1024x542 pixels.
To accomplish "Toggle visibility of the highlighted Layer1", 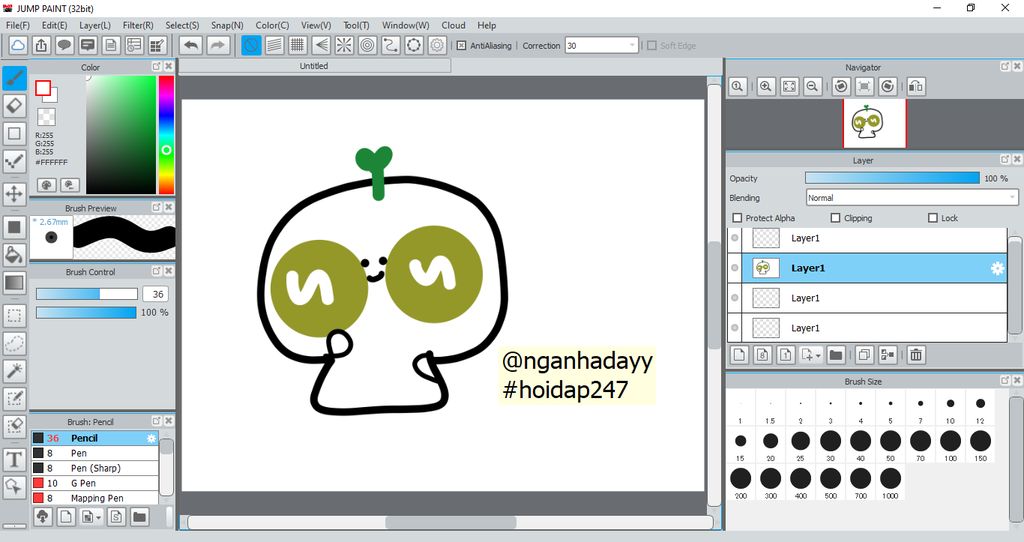I will (x=735, y=268).
